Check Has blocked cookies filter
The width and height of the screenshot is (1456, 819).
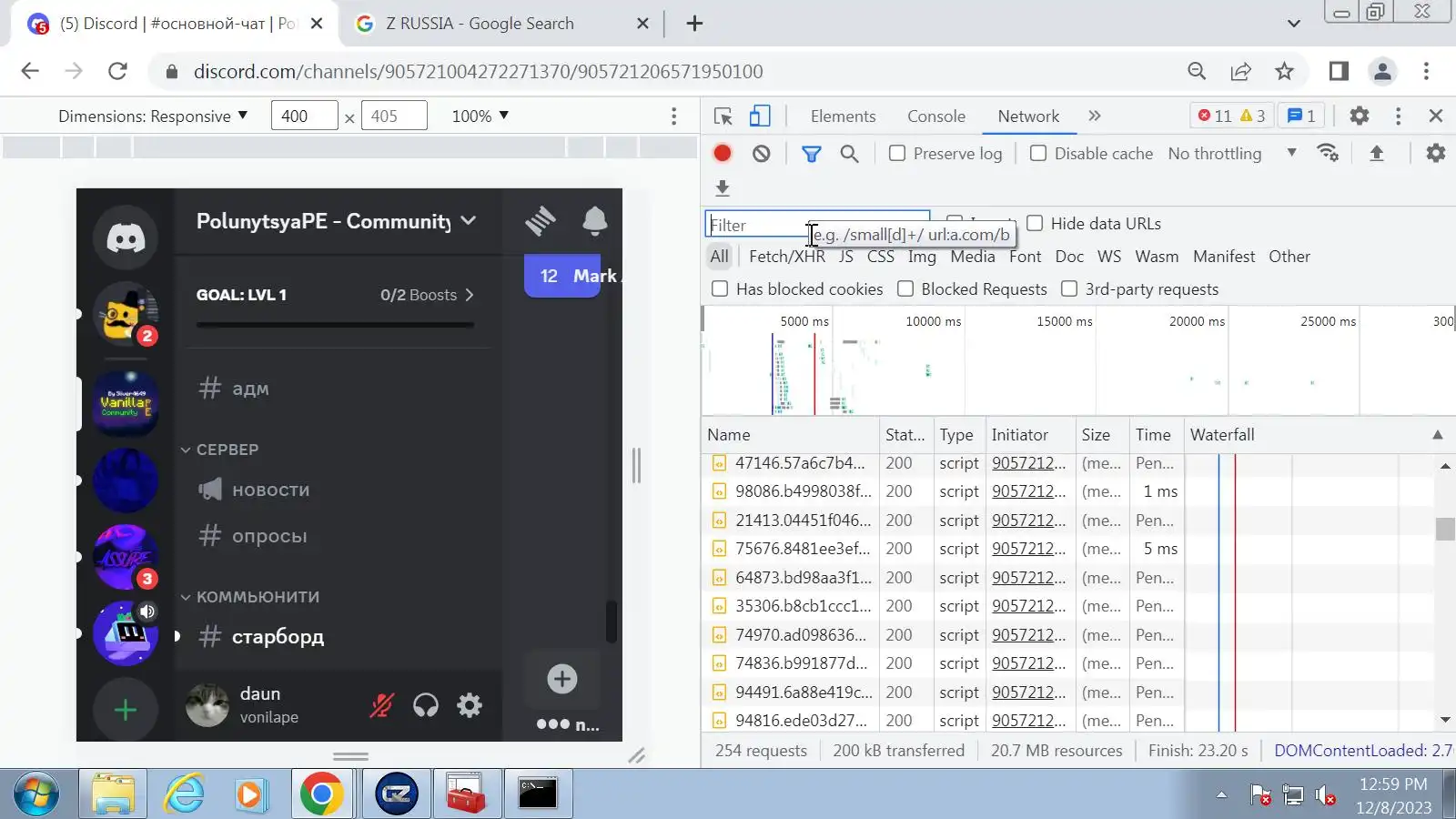coord(720,289)
